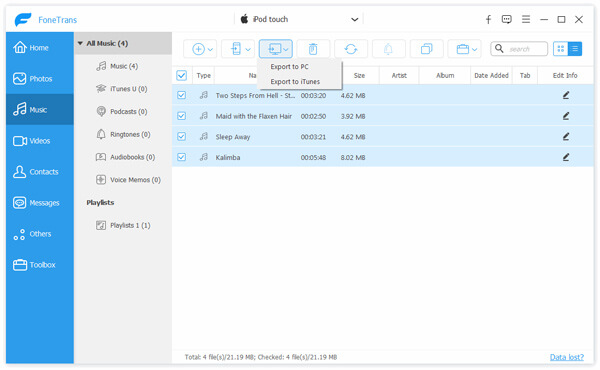This screenshot has height=370, width=600.
Task: Toggle the select-all checkbox in header
Action: point(181,75)
